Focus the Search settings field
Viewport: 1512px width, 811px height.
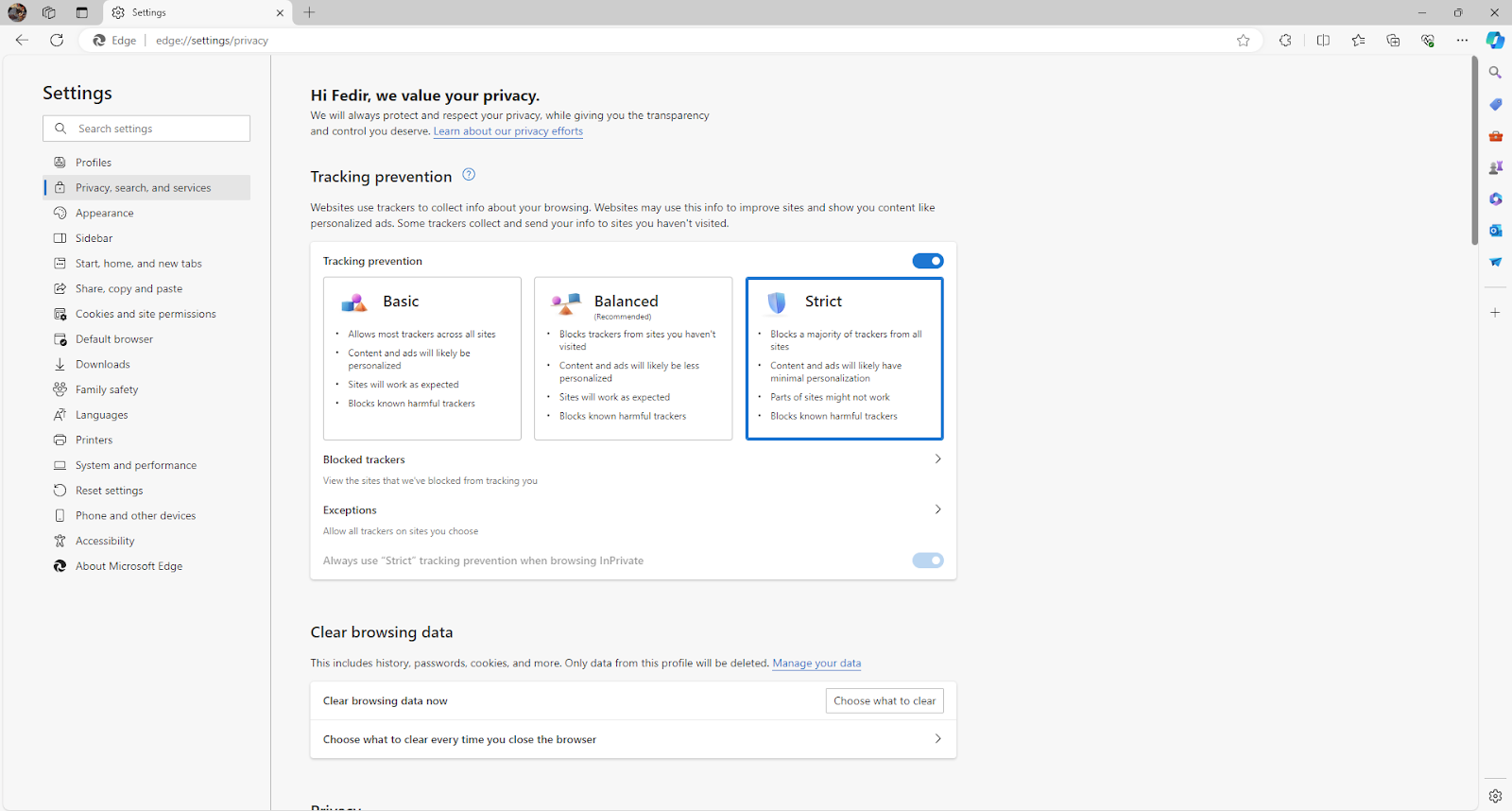pos(146,129)
